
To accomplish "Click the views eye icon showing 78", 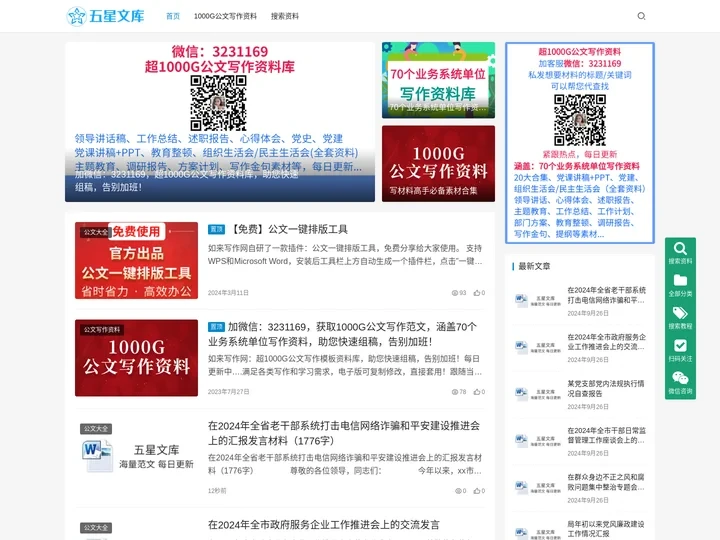I will (x=455, y=392).
